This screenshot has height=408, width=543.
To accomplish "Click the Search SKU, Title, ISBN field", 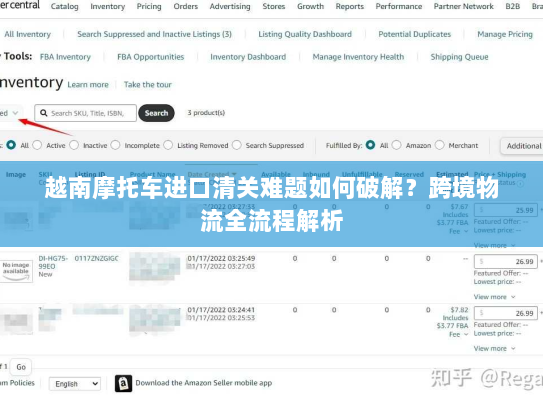I will [86, 113].
